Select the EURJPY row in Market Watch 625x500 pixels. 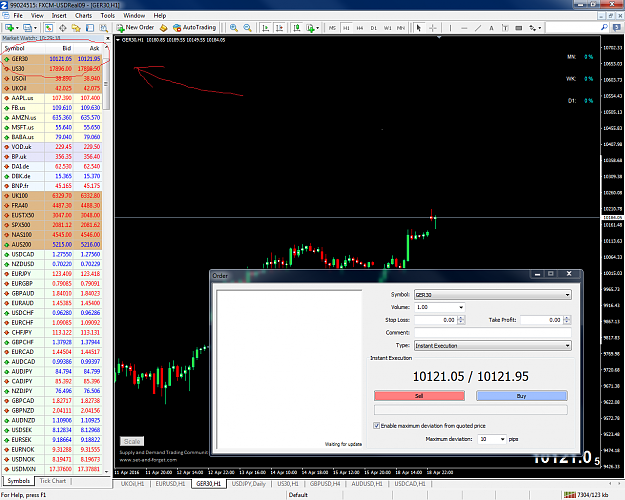pos(52,274)
